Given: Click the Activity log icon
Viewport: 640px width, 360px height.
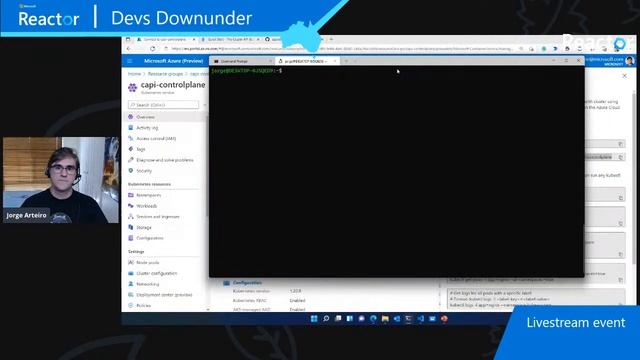Looking at the screenshot, I should click(131, 128).
